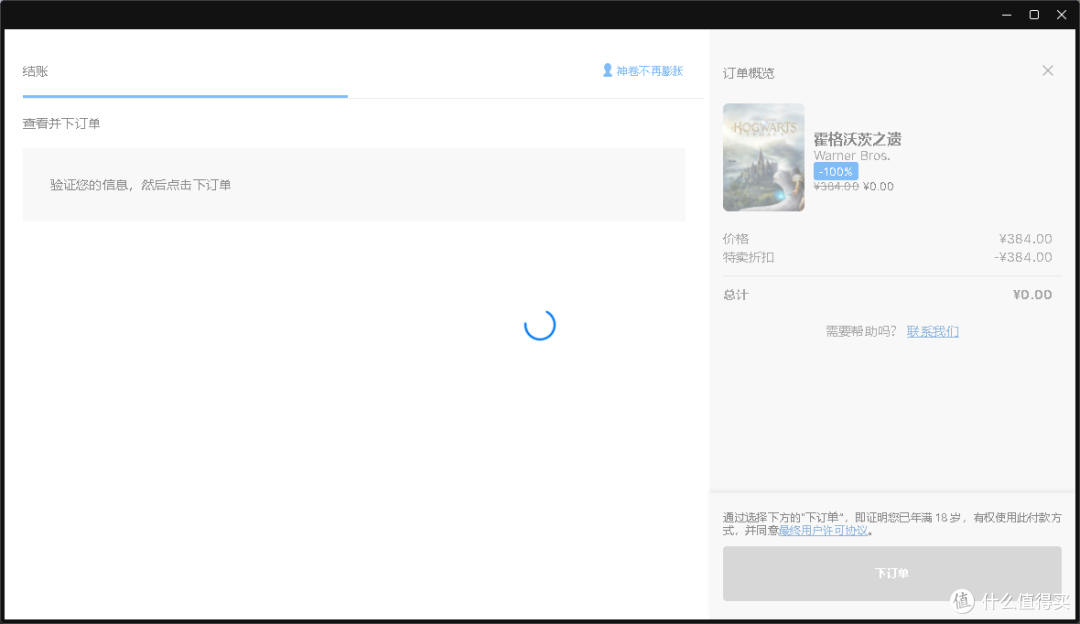Click the 特卖折扣 amount -¥384.00
The image size is (1080, 624).
point(1024,257)
